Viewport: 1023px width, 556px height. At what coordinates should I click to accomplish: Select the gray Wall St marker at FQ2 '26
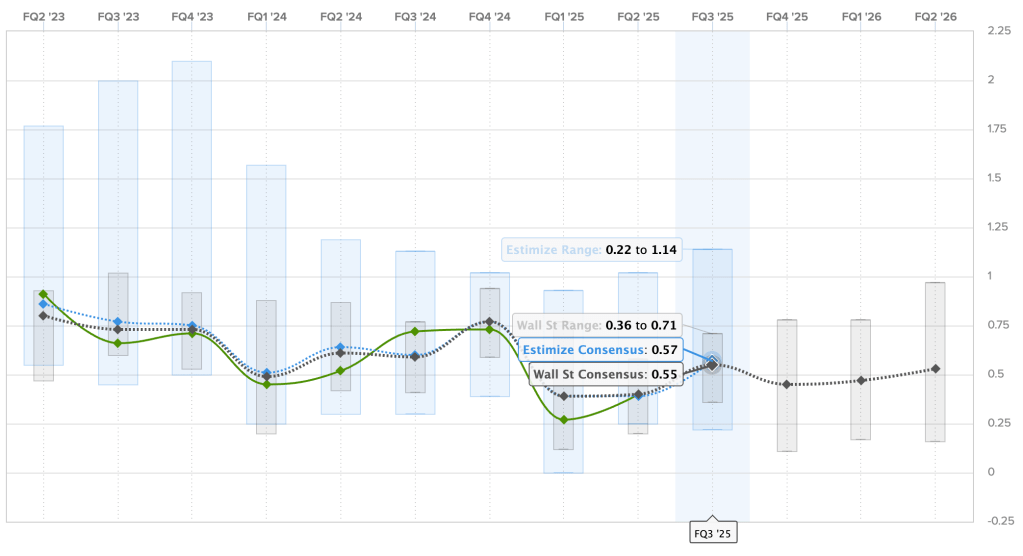pyautogui.click(x=935, y=369)
